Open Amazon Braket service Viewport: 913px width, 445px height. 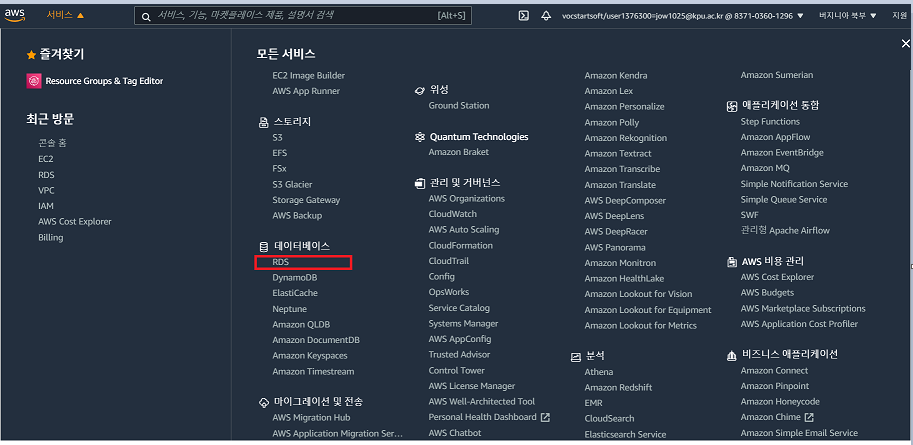point(459,152)
